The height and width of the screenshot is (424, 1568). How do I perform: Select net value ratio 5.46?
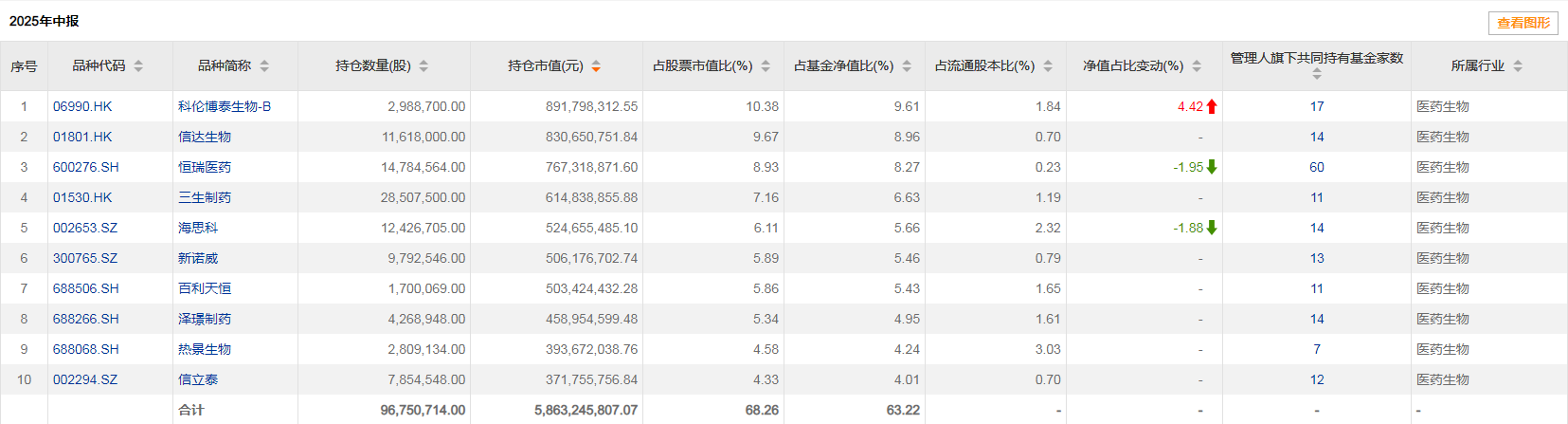coord(907,258)
